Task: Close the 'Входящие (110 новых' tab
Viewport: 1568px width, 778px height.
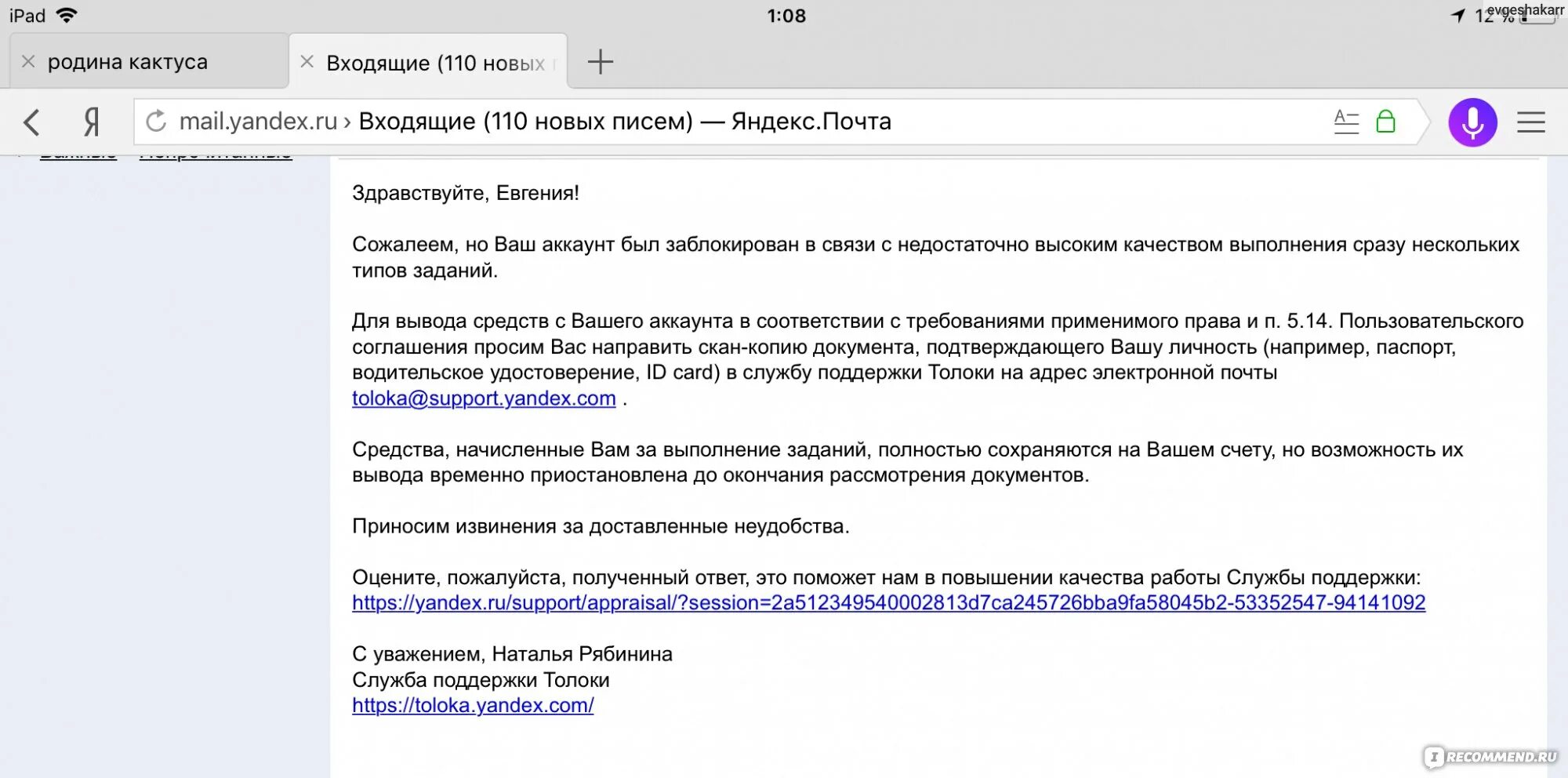Action: 307,61
